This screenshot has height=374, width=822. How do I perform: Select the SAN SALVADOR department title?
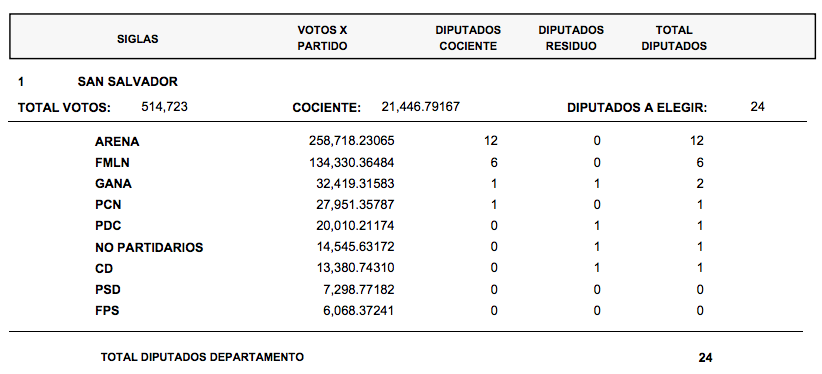127,82
